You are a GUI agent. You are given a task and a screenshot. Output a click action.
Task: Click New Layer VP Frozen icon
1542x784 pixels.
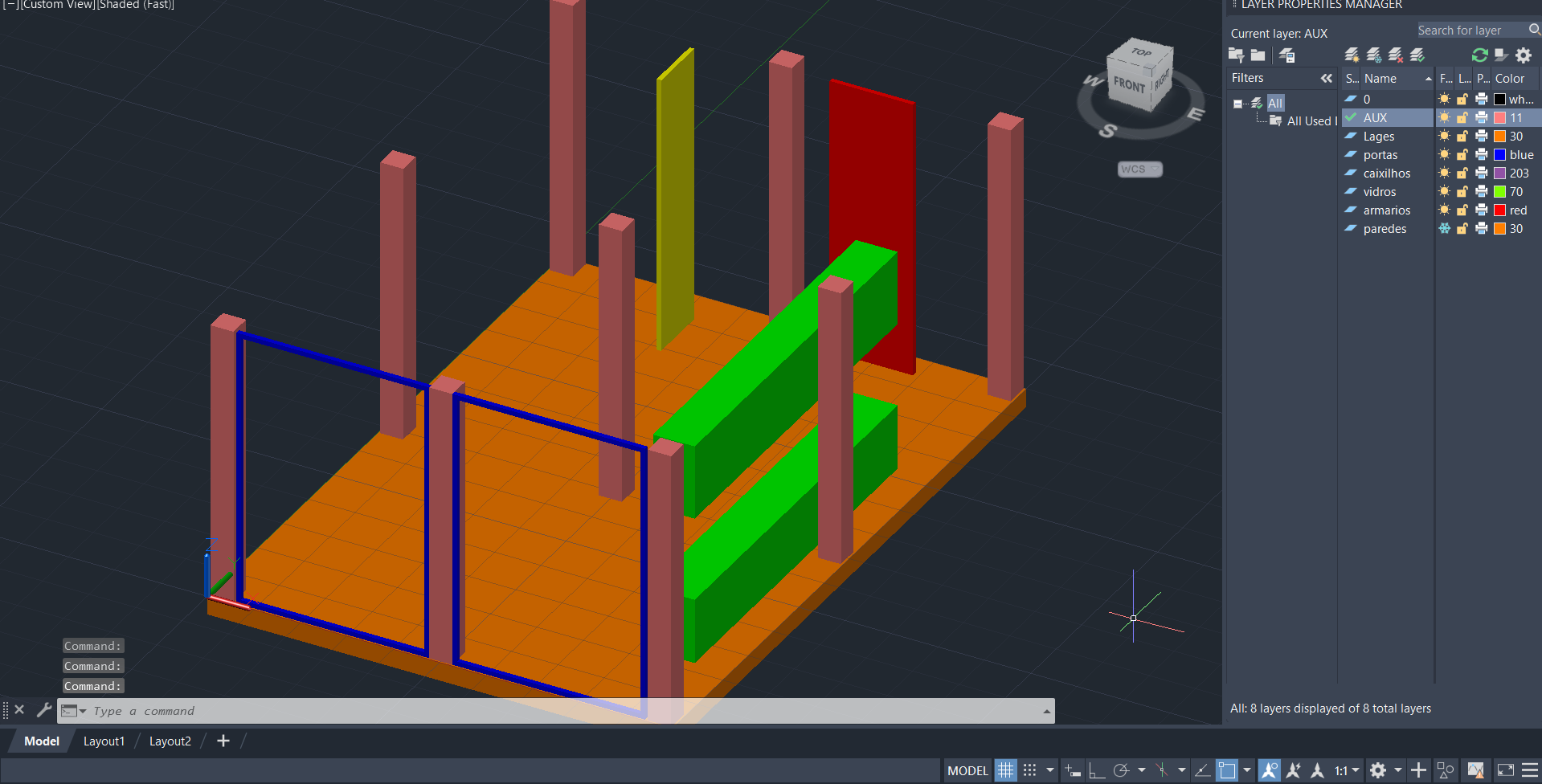[1374, 55]
